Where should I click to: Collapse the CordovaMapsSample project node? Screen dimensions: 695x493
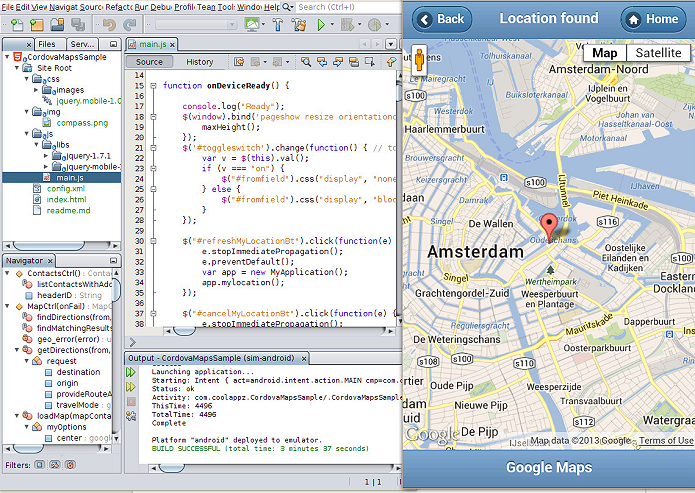[x=7, y=57]
